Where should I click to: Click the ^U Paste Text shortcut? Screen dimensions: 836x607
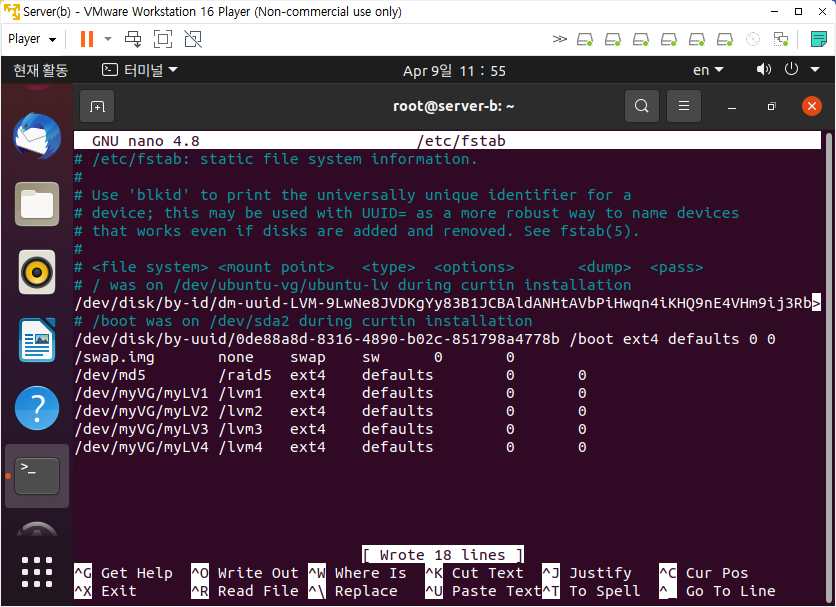(483, 591)
